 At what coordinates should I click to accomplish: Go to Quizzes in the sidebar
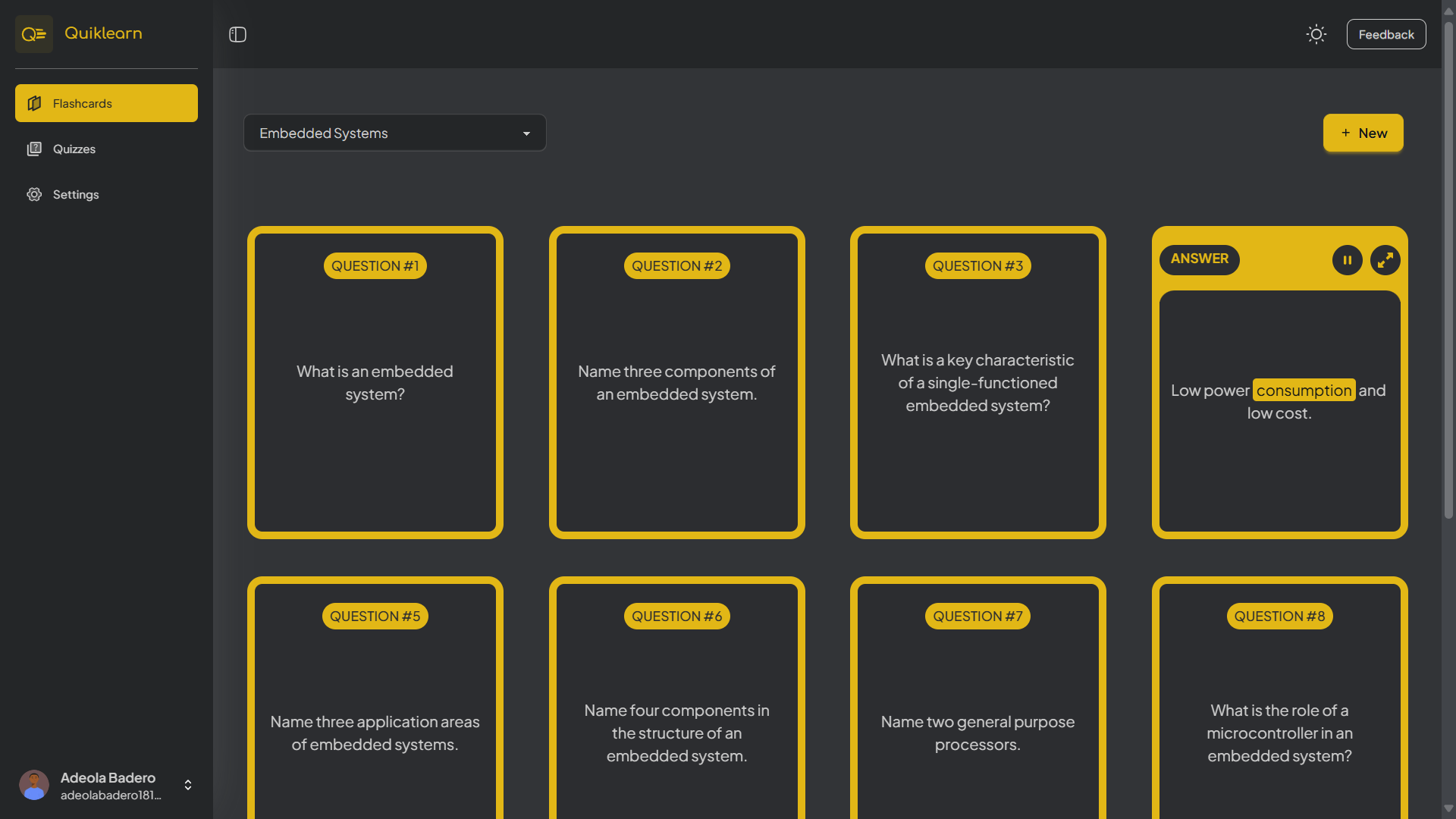[106, 149]
